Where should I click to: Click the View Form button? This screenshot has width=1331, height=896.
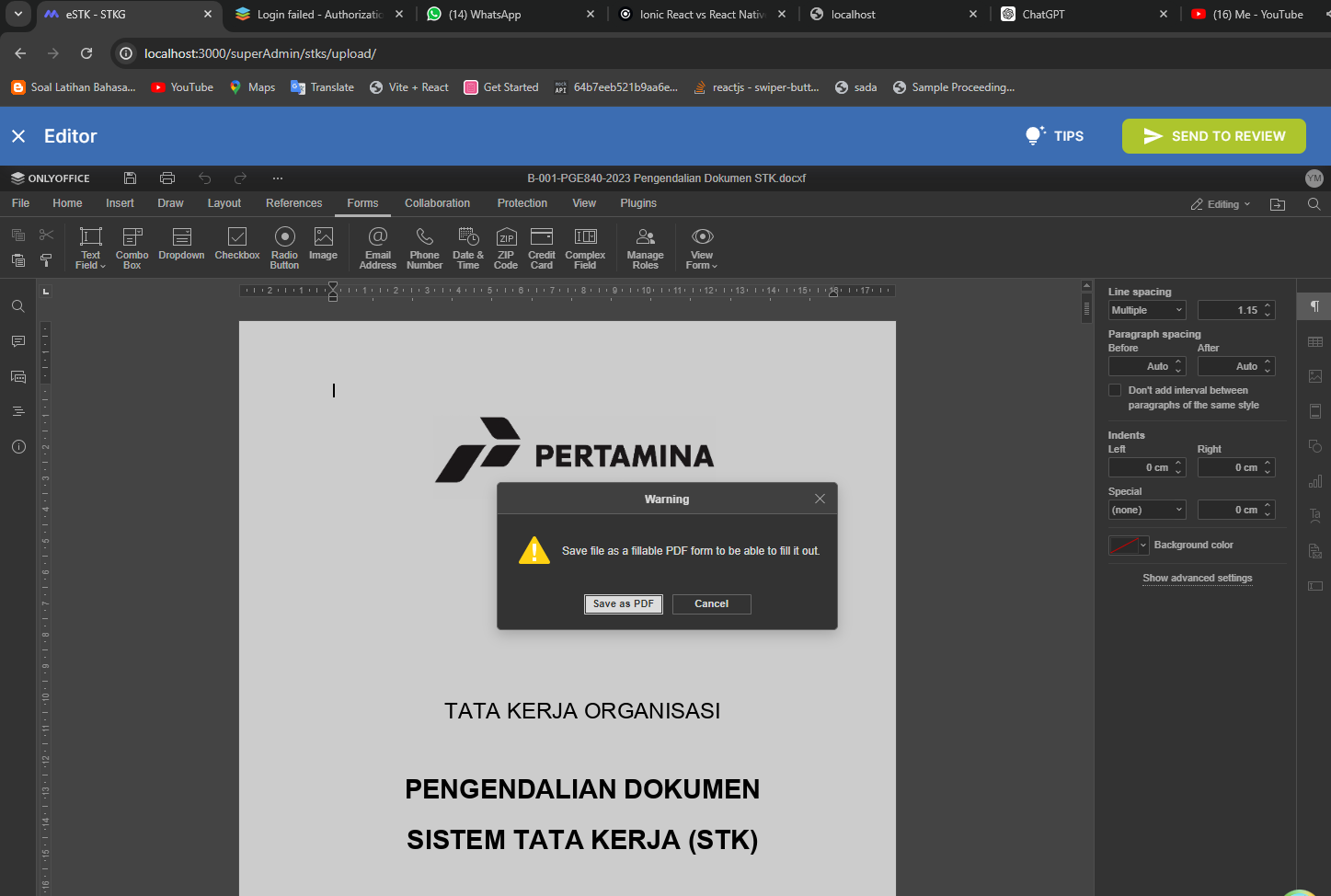pos(702,247)
